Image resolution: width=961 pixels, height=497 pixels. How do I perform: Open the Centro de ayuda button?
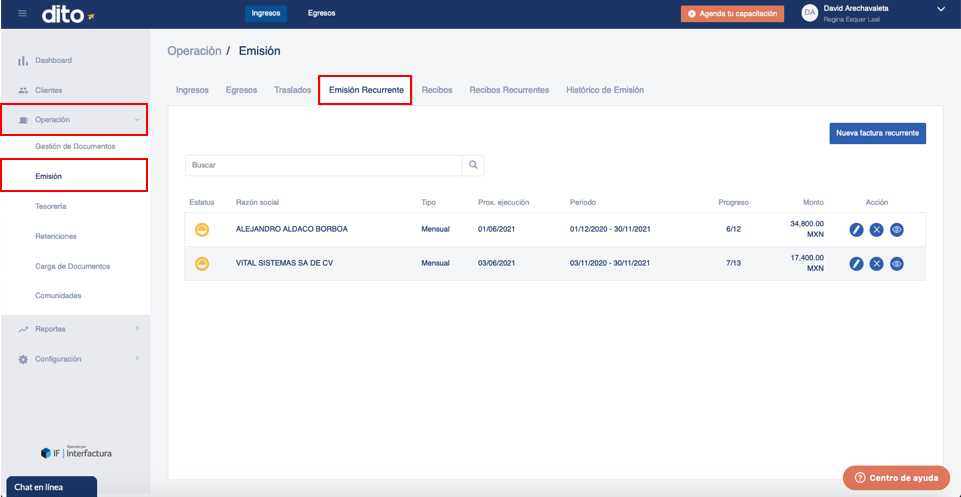pos(897,477)
